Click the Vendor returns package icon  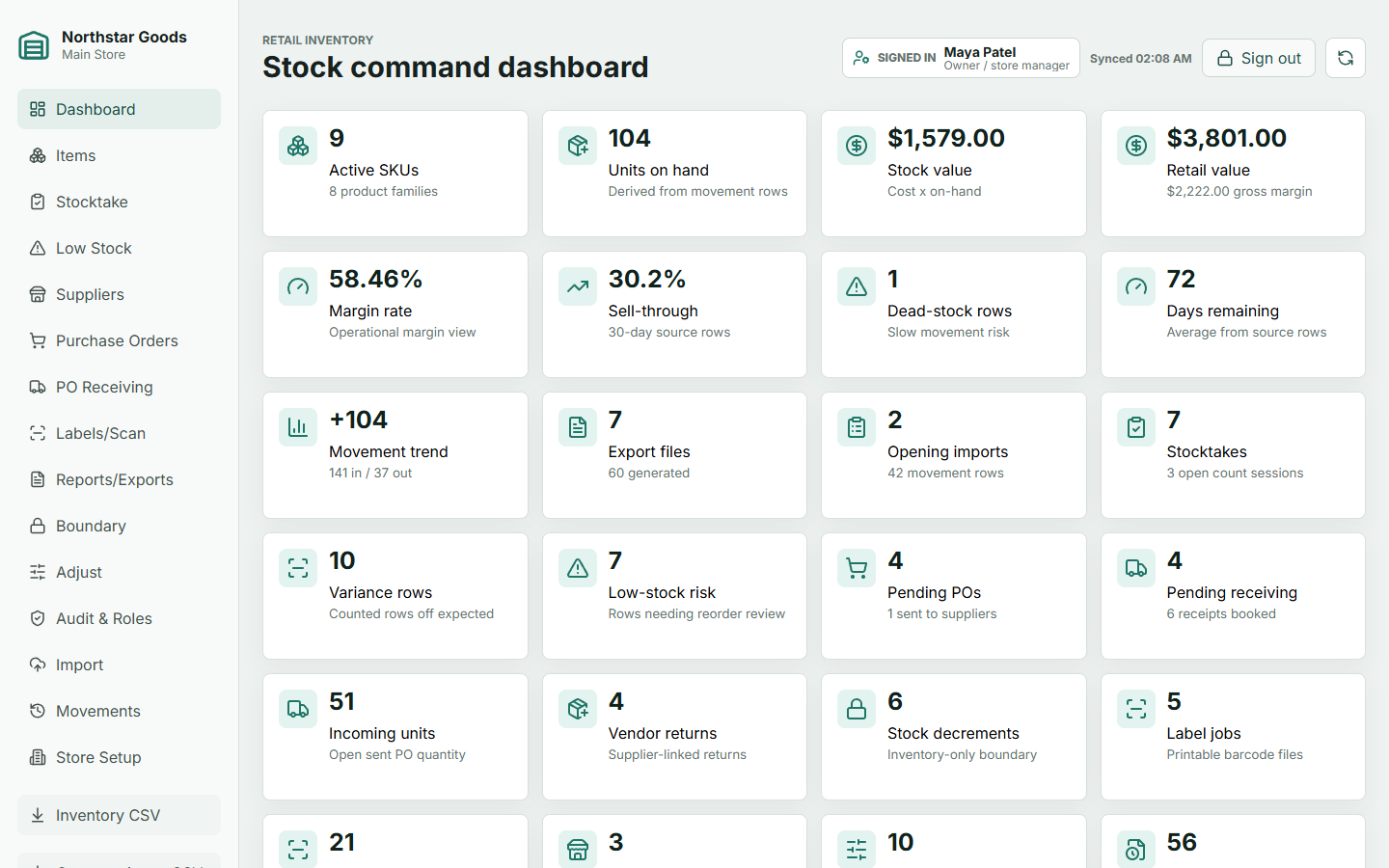pos(578,709)
